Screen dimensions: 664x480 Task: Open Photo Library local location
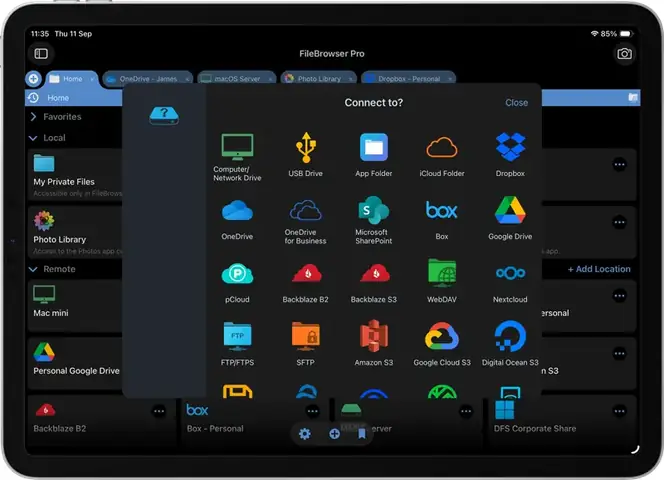click(x=76, y=233)
